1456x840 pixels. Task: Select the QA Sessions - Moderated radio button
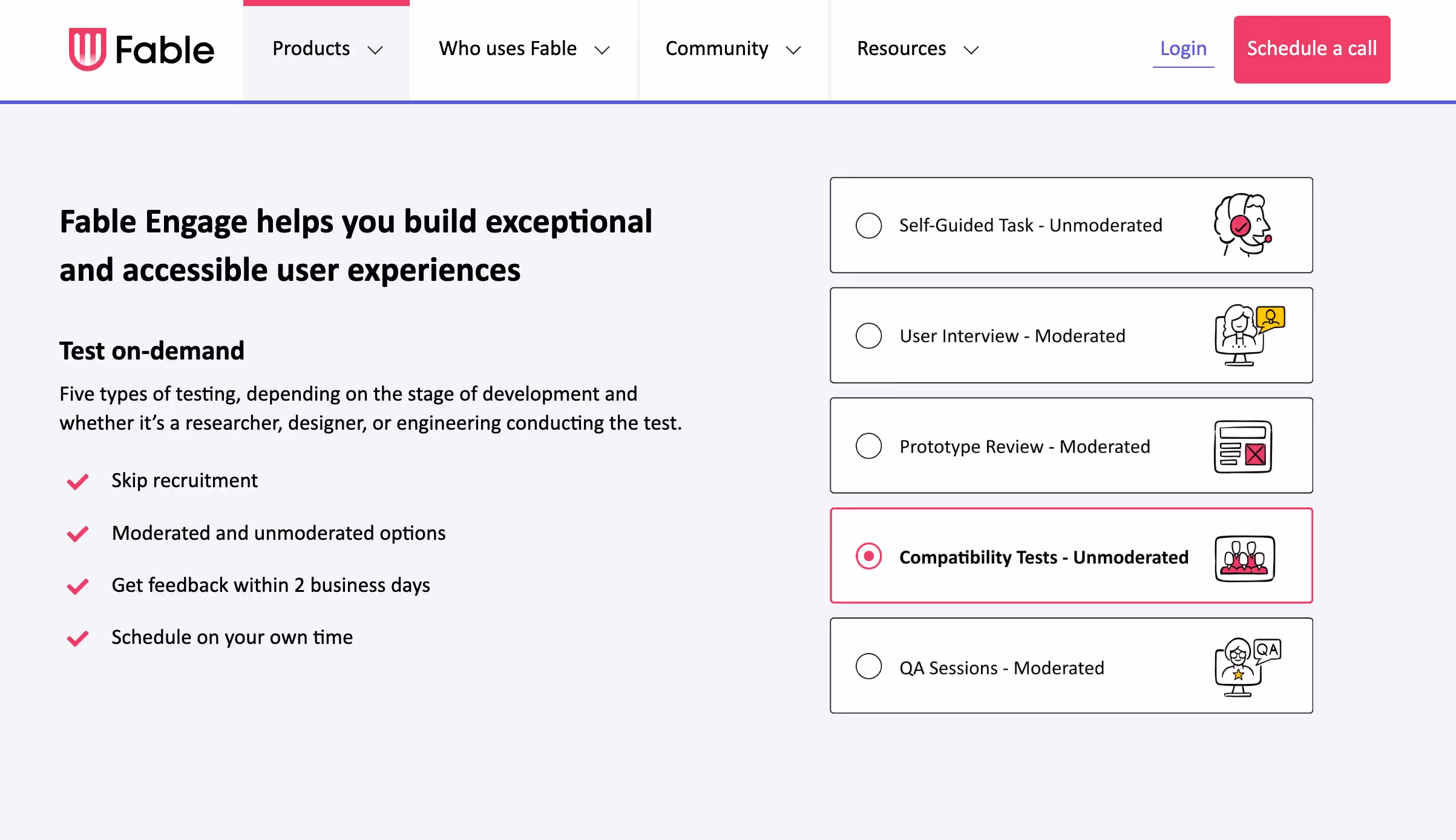tap(868, 666)
